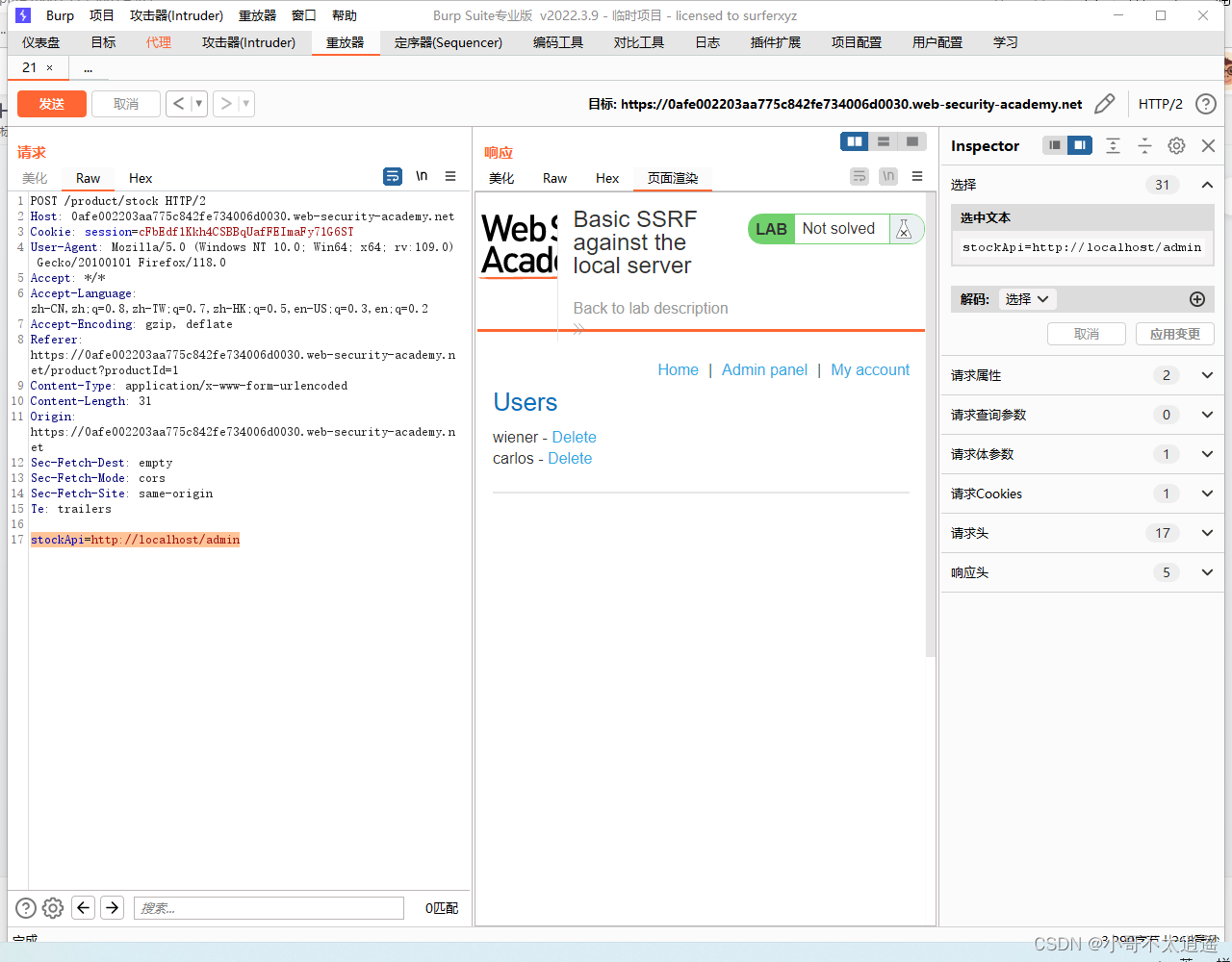The height and width of the screenshot is (962, 1232).
Task: Open the response Raw tab
Action: [554, 178]
